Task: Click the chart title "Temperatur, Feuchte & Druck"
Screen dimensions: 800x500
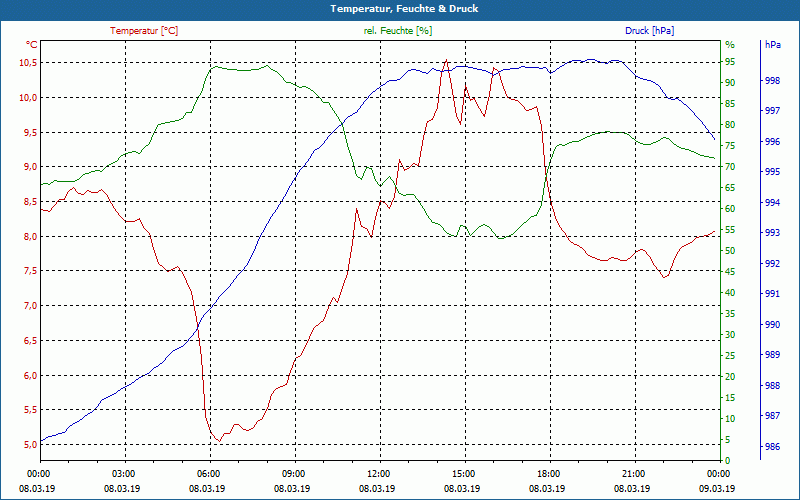Action: 404,9
